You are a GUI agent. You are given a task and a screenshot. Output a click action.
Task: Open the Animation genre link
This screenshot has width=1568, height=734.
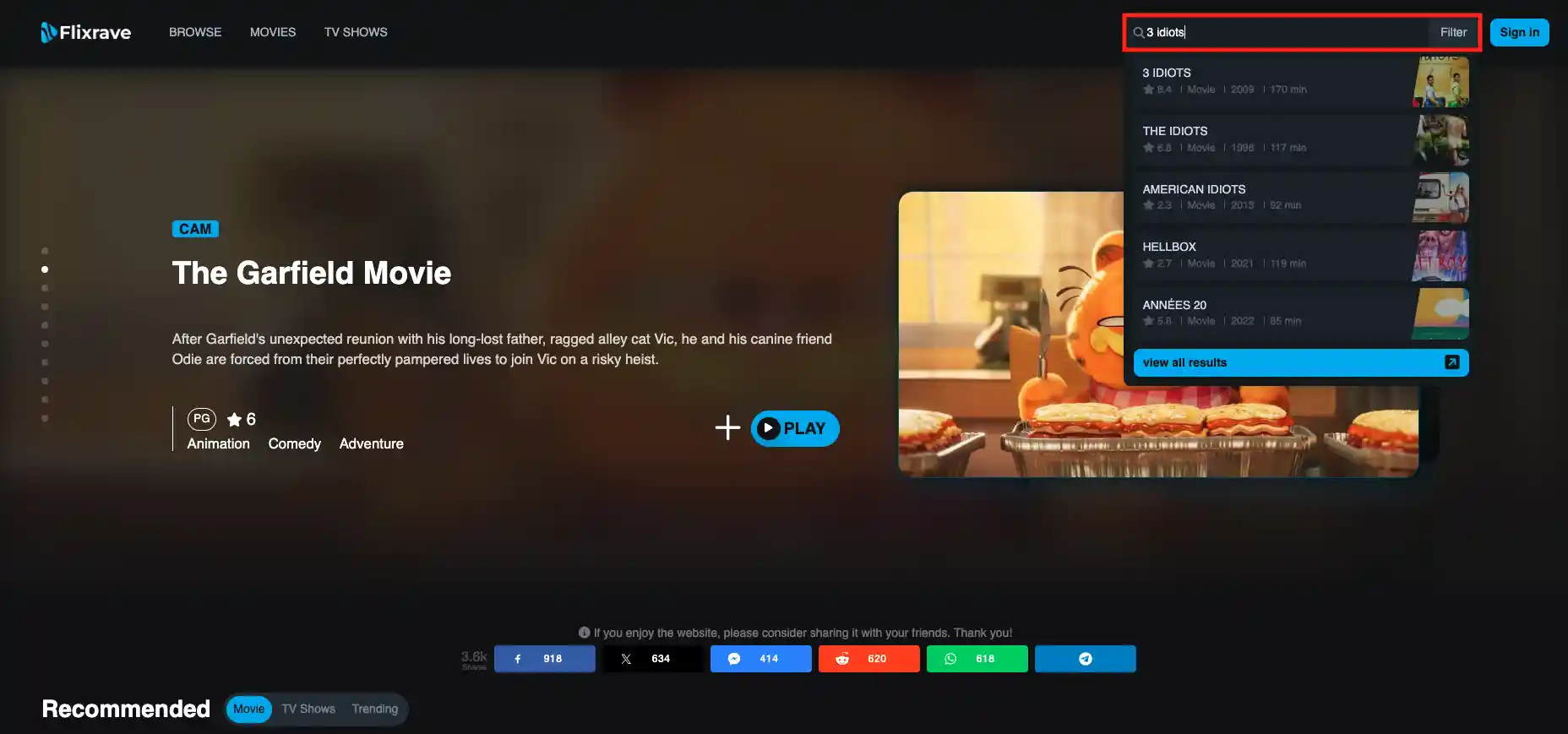pyautogui.click(x=219, y=443)
